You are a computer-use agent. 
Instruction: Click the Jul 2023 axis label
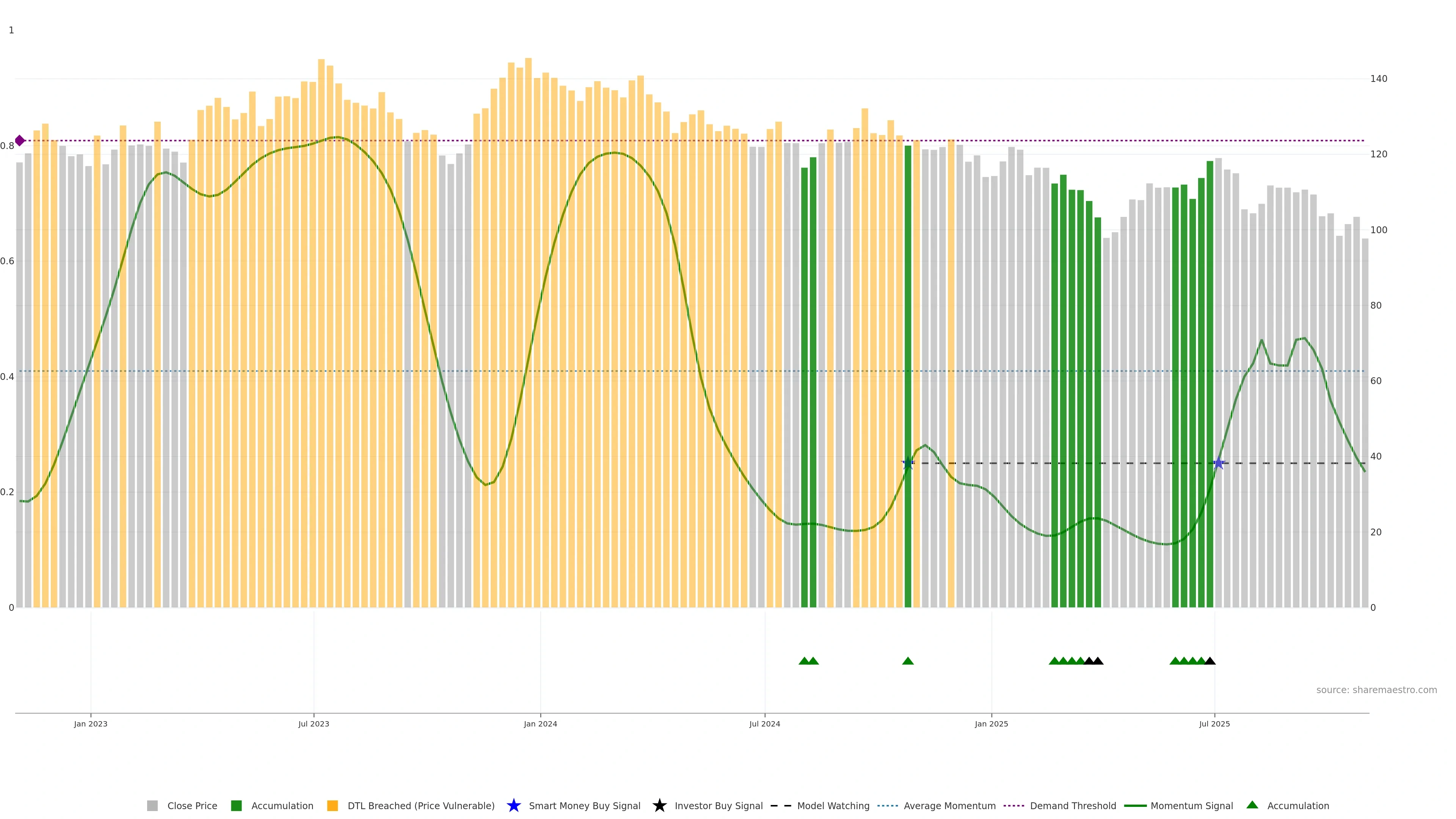[x=314, y=724]
